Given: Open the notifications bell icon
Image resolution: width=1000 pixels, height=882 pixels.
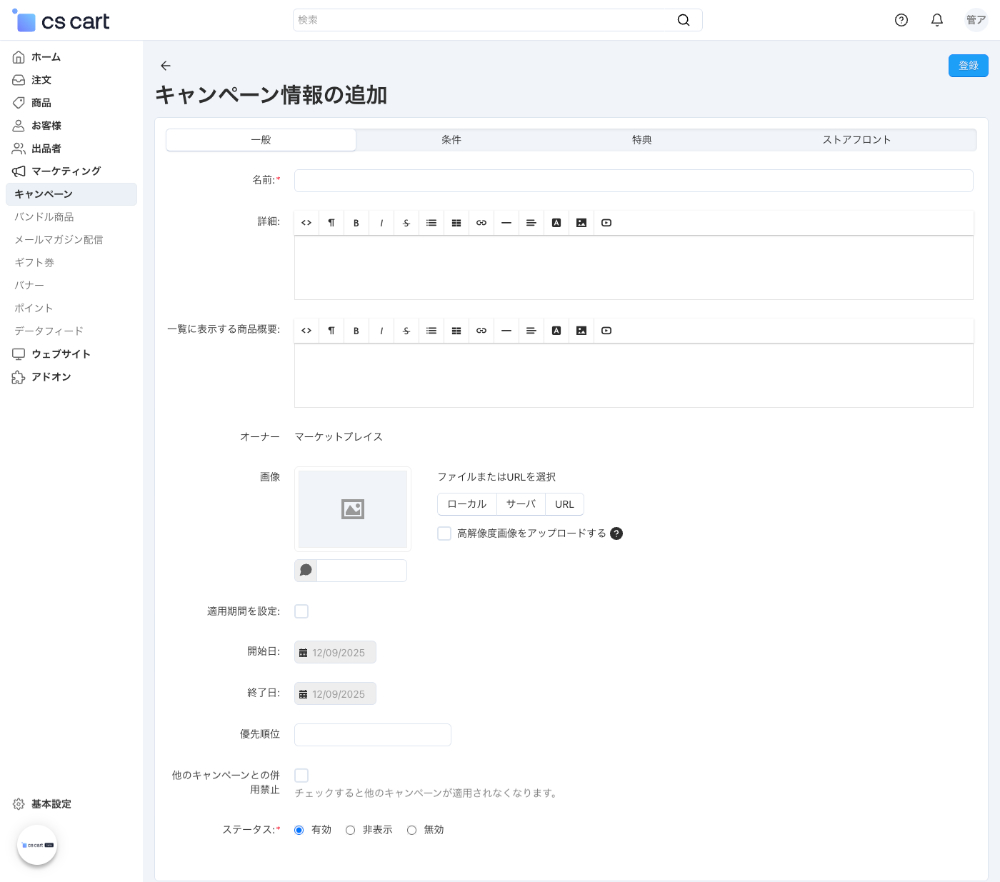Looking at the screenshot, I should coord(937,20).
